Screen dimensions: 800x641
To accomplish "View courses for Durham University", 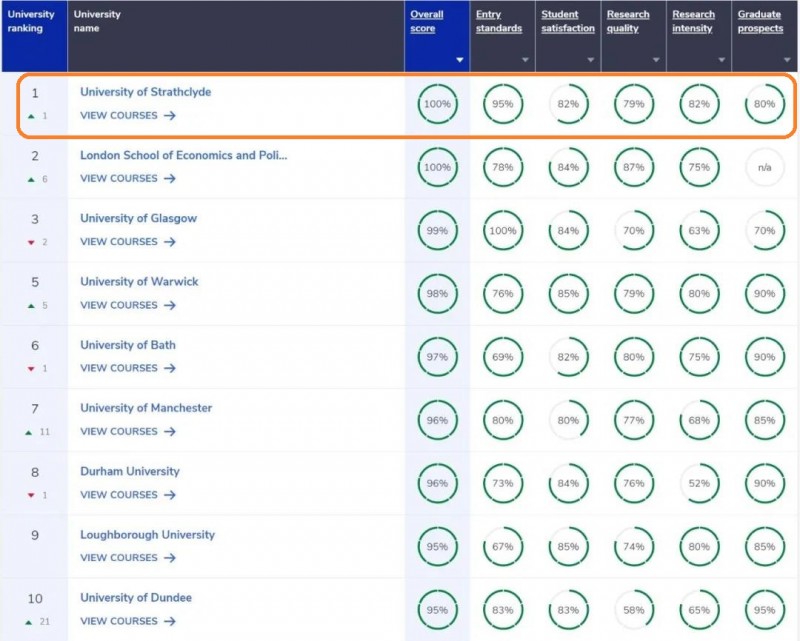I will point(128,495).
